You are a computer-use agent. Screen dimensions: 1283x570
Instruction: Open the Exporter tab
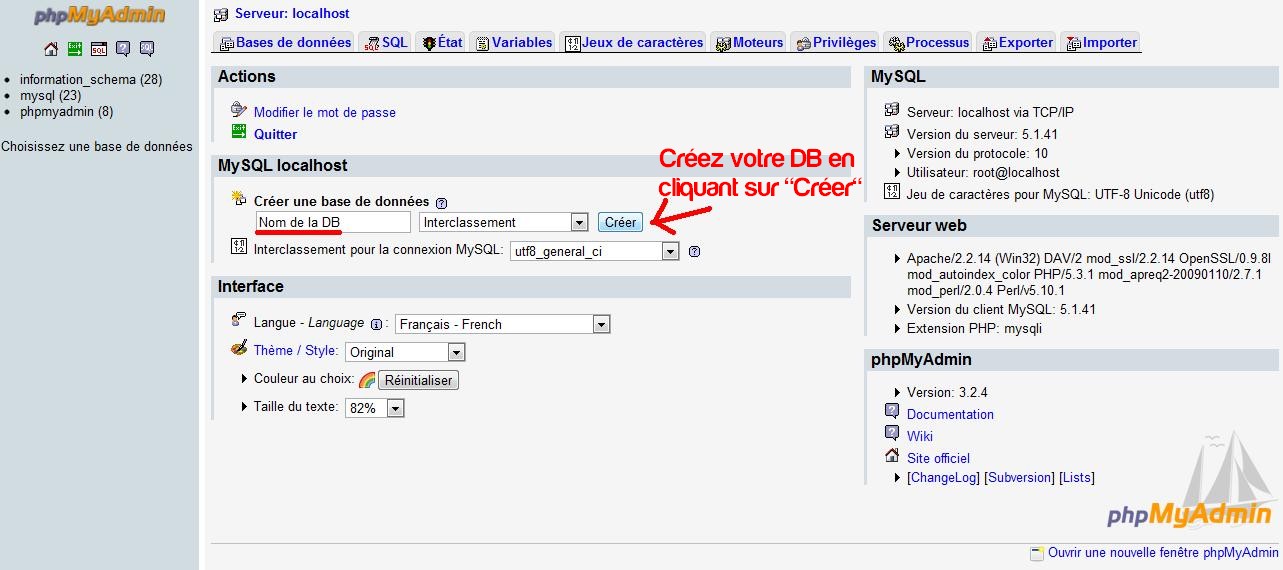(x=1017, y=43)
